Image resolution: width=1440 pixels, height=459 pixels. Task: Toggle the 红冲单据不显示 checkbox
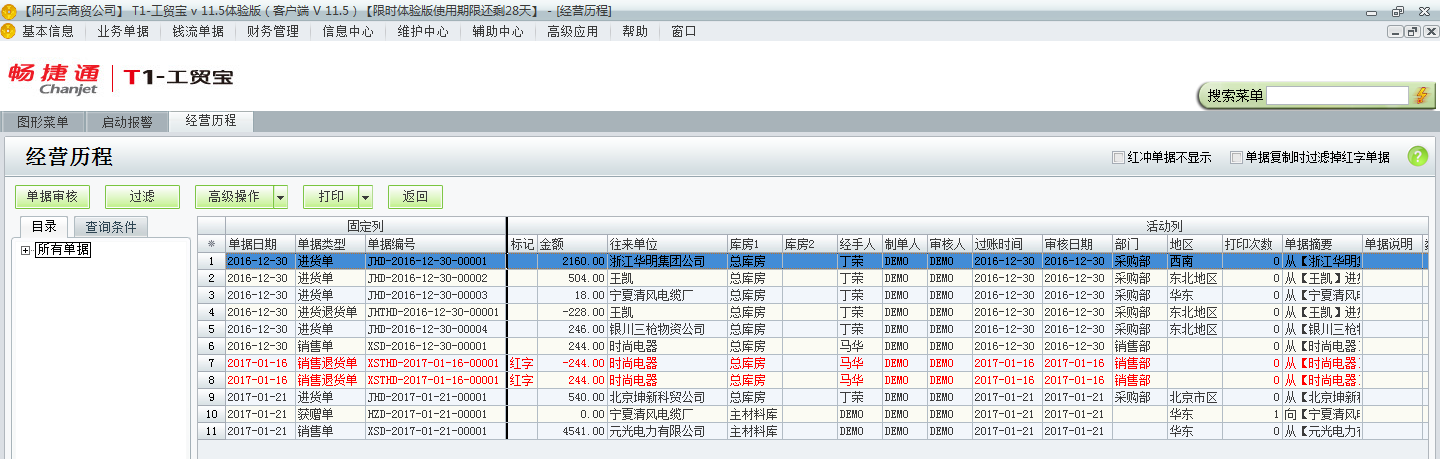tap(1118, 157)
